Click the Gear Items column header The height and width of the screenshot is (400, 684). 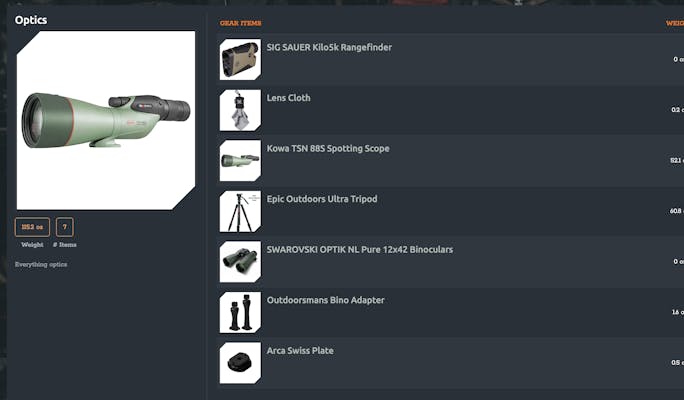241,23
